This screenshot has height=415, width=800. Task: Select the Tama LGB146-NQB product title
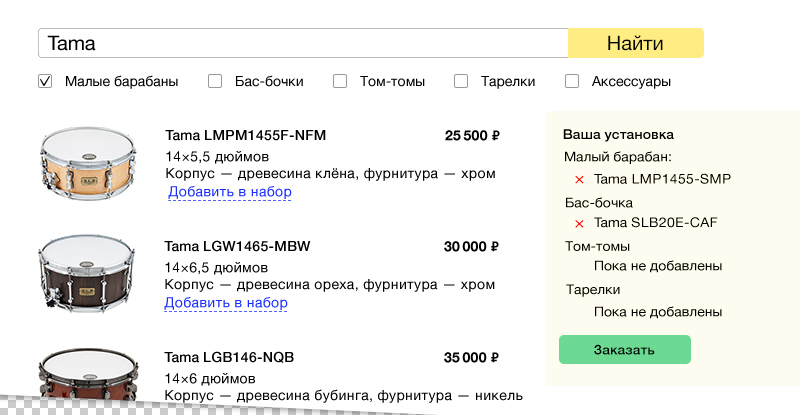(229, 357)
